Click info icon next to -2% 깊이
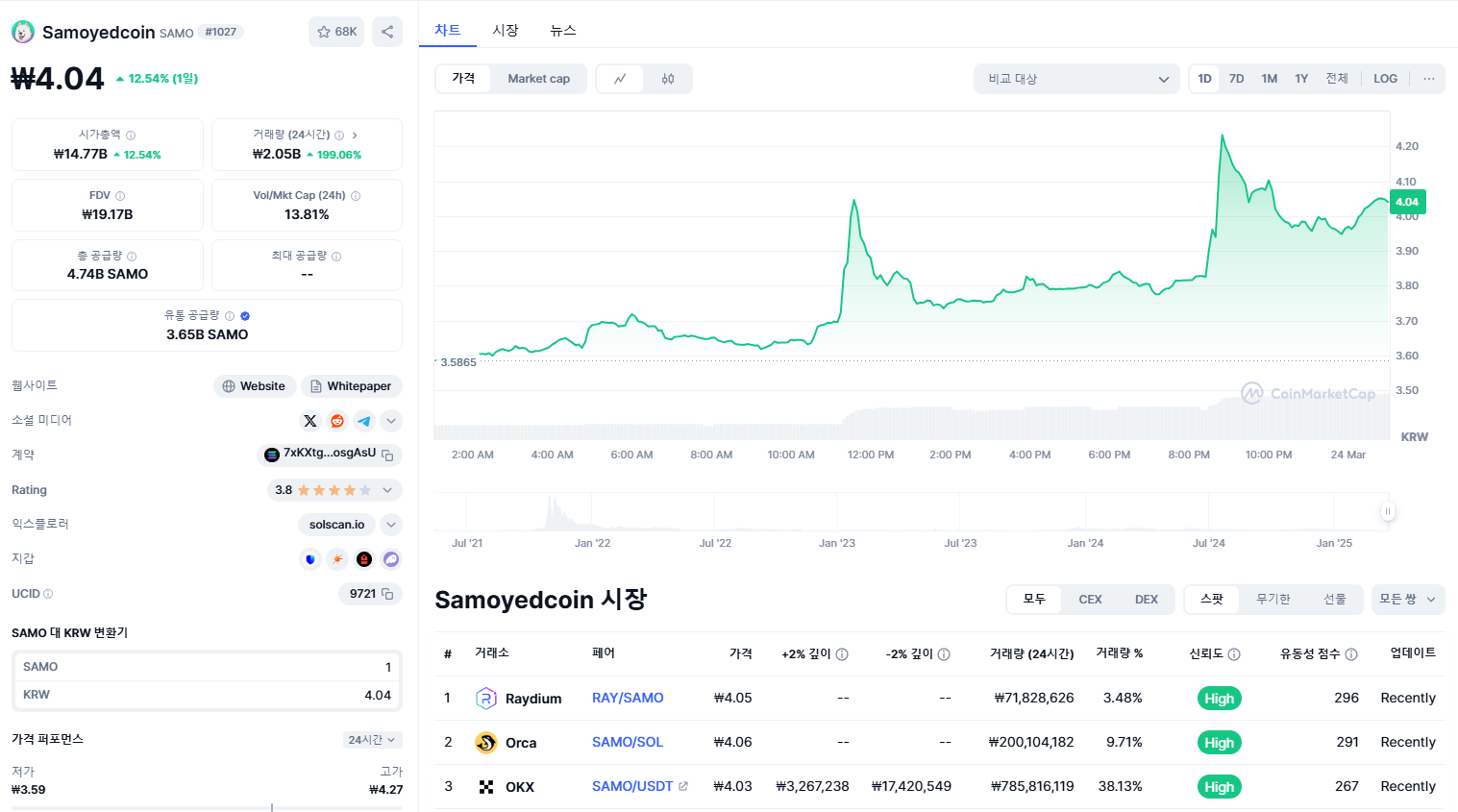The image size is (1458, 812). [944, 654]
